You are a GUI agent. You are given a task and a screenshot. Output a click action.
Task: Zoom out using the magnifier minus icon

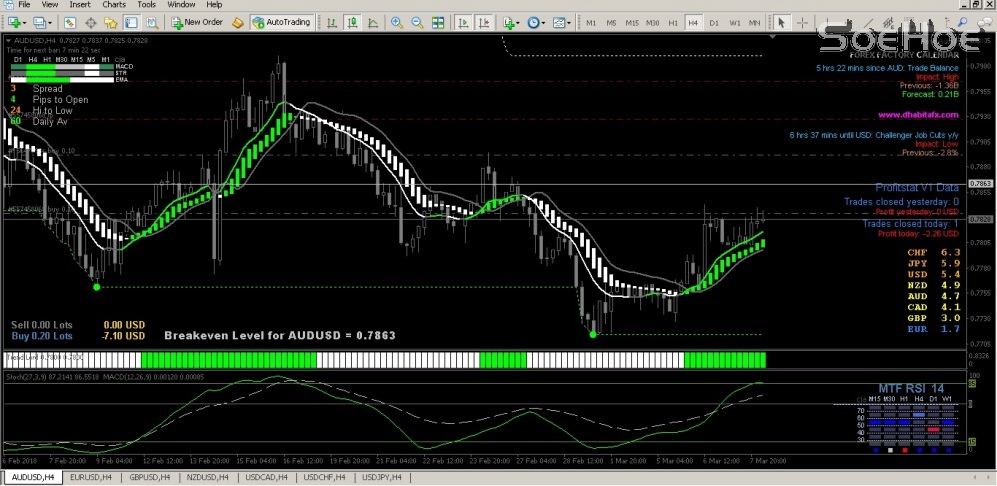point(416,21)
